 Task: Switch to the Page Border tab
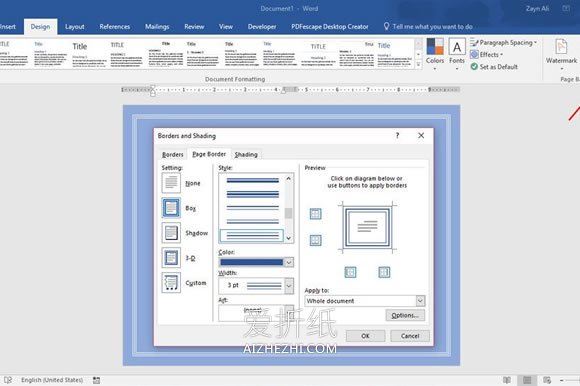coord(209,154)
